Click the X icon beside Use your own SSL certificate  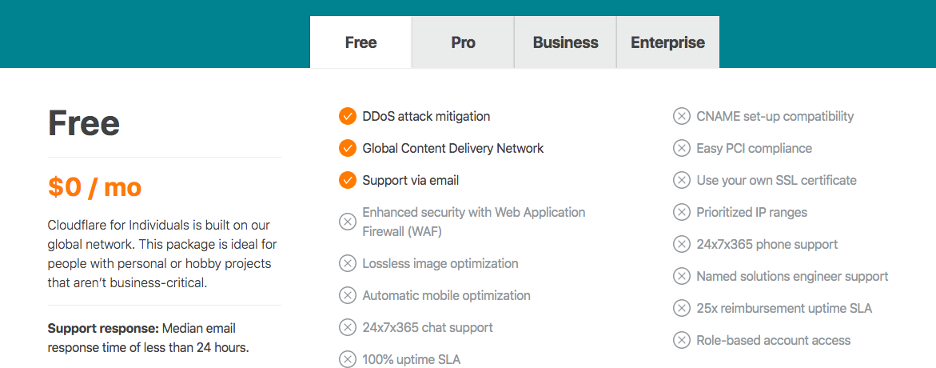pyautogui.click(x=681, y=180)
